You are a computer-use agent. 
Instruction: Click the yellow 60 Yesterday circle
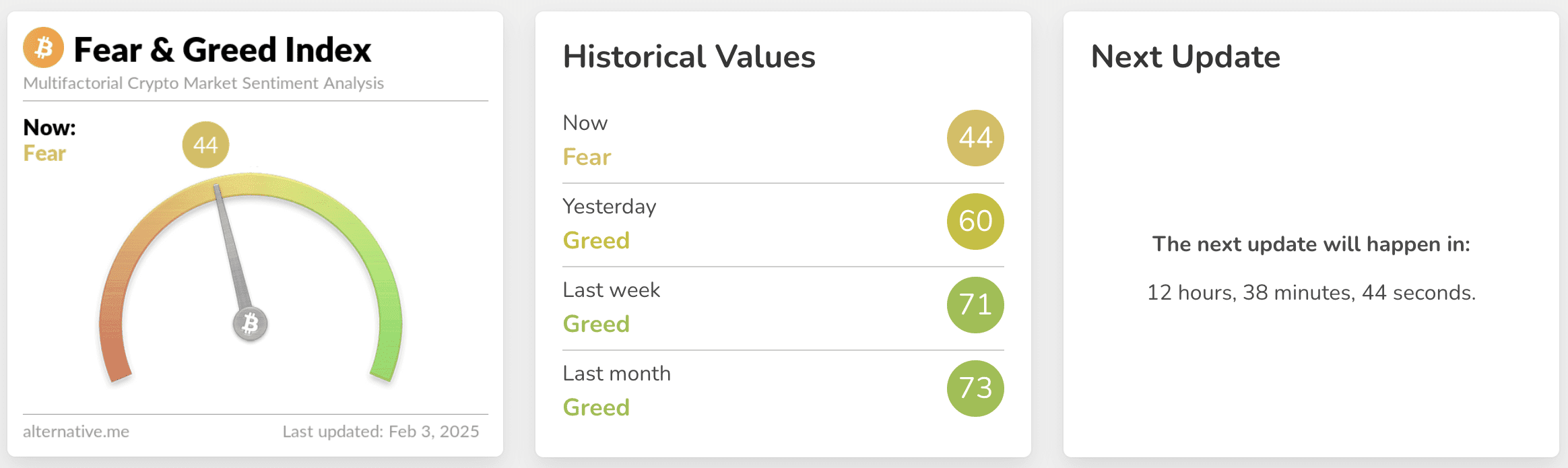pyautogui.click(x=975, y=222)
